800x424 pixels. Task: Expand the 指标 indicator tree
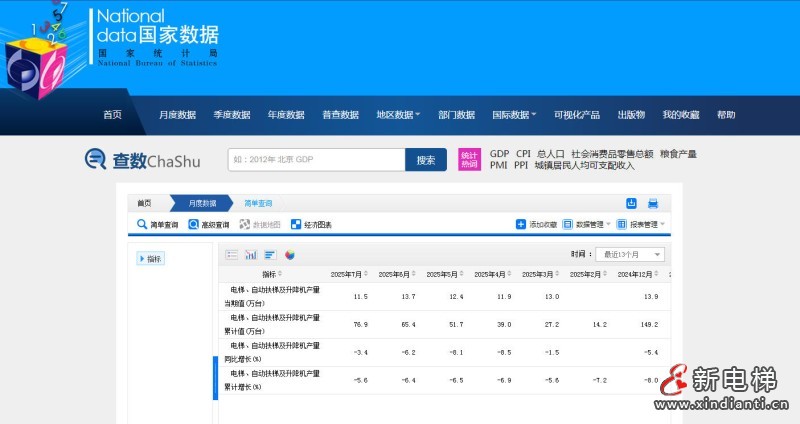149,259
